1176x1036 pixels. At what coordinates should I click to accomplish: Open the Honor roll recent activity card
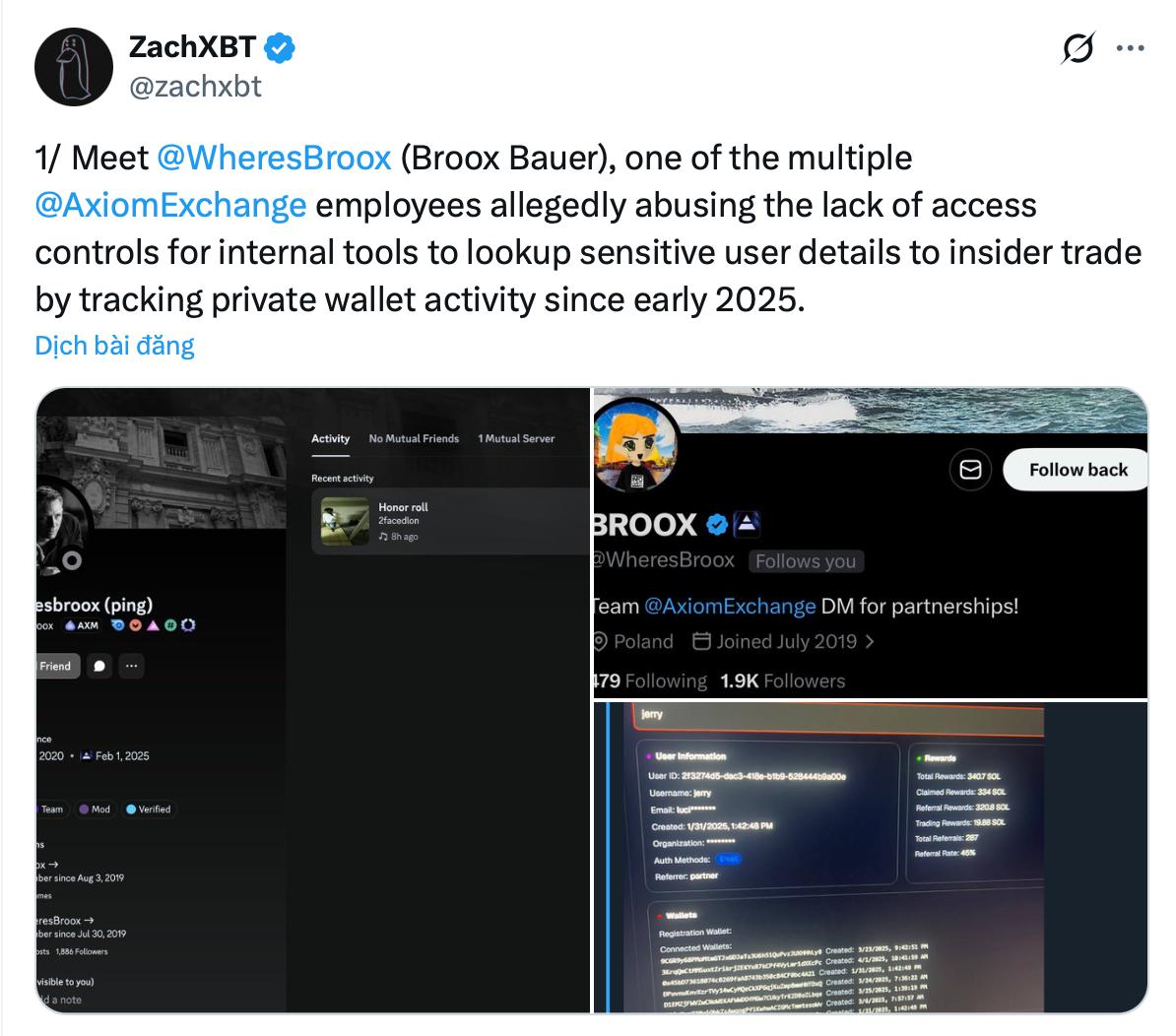450,521
